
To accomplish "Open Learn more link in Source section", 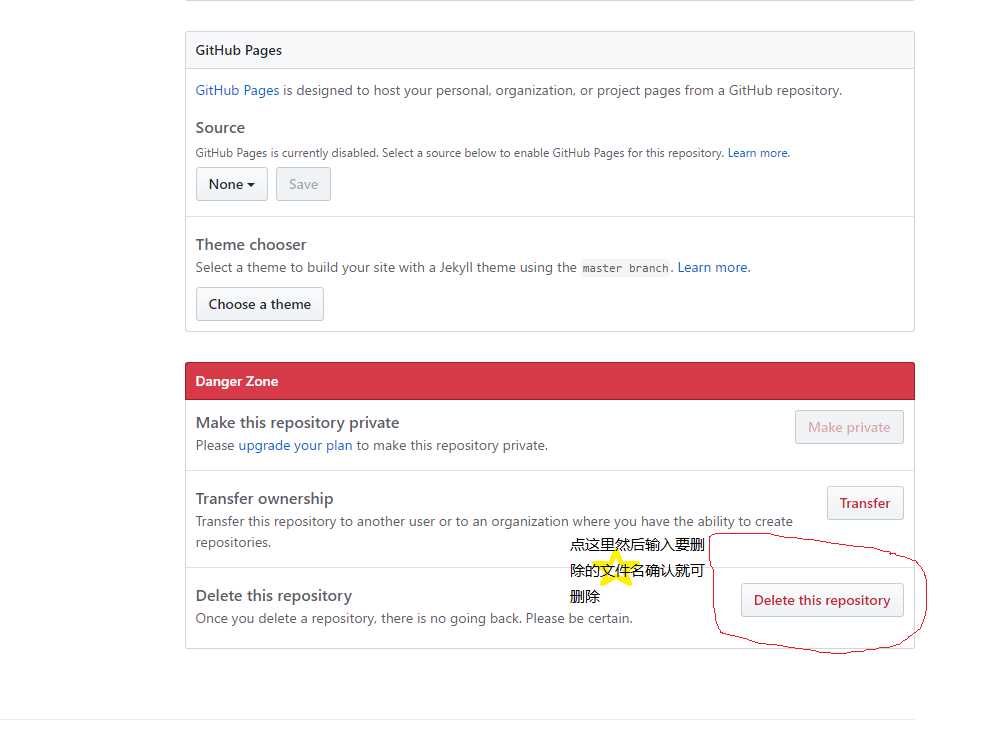I will click(758, 153).
